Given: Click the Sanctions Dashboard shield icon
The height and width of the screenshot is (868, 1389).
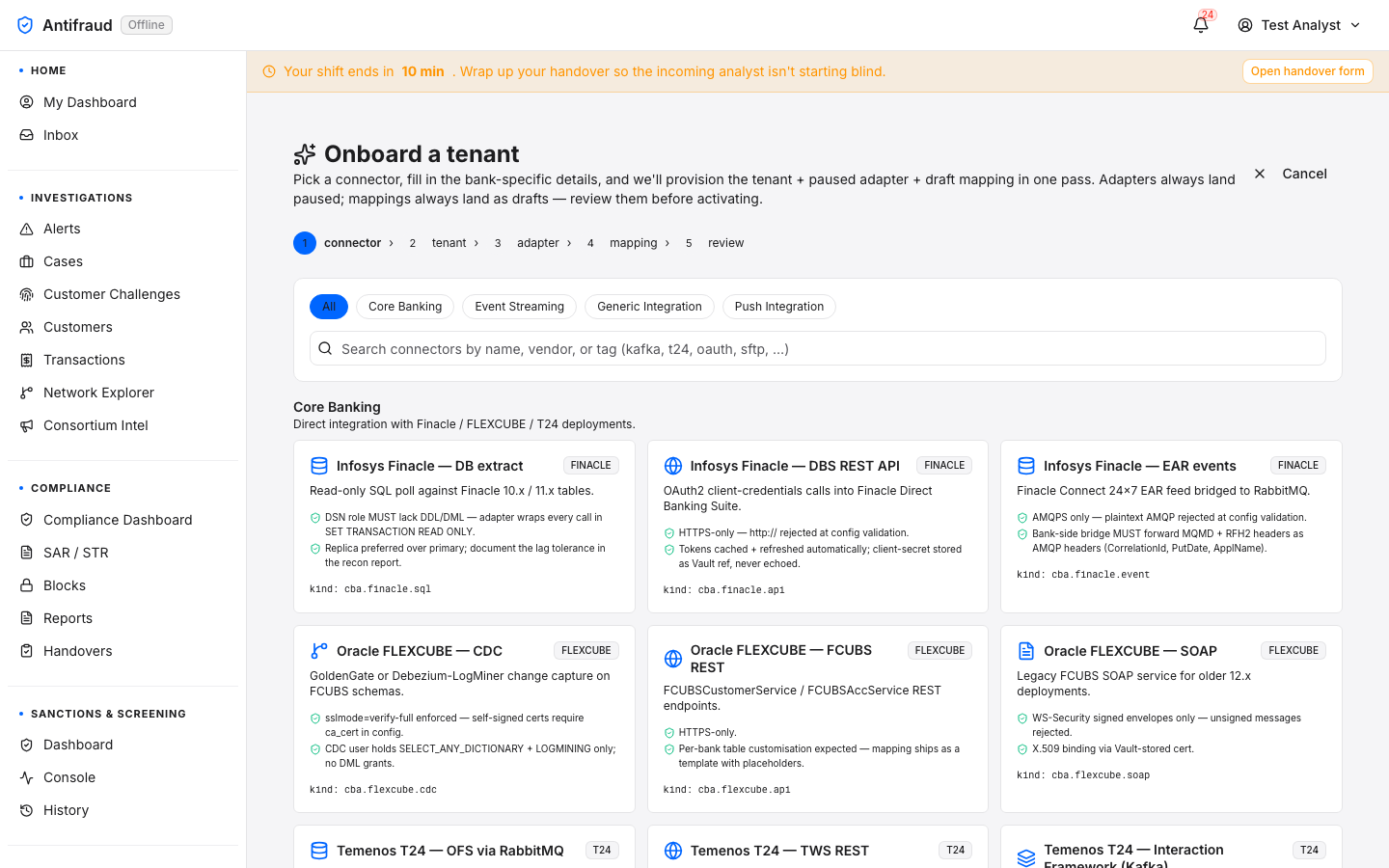Looking at the screenshot, I should [x=27, y=745].
